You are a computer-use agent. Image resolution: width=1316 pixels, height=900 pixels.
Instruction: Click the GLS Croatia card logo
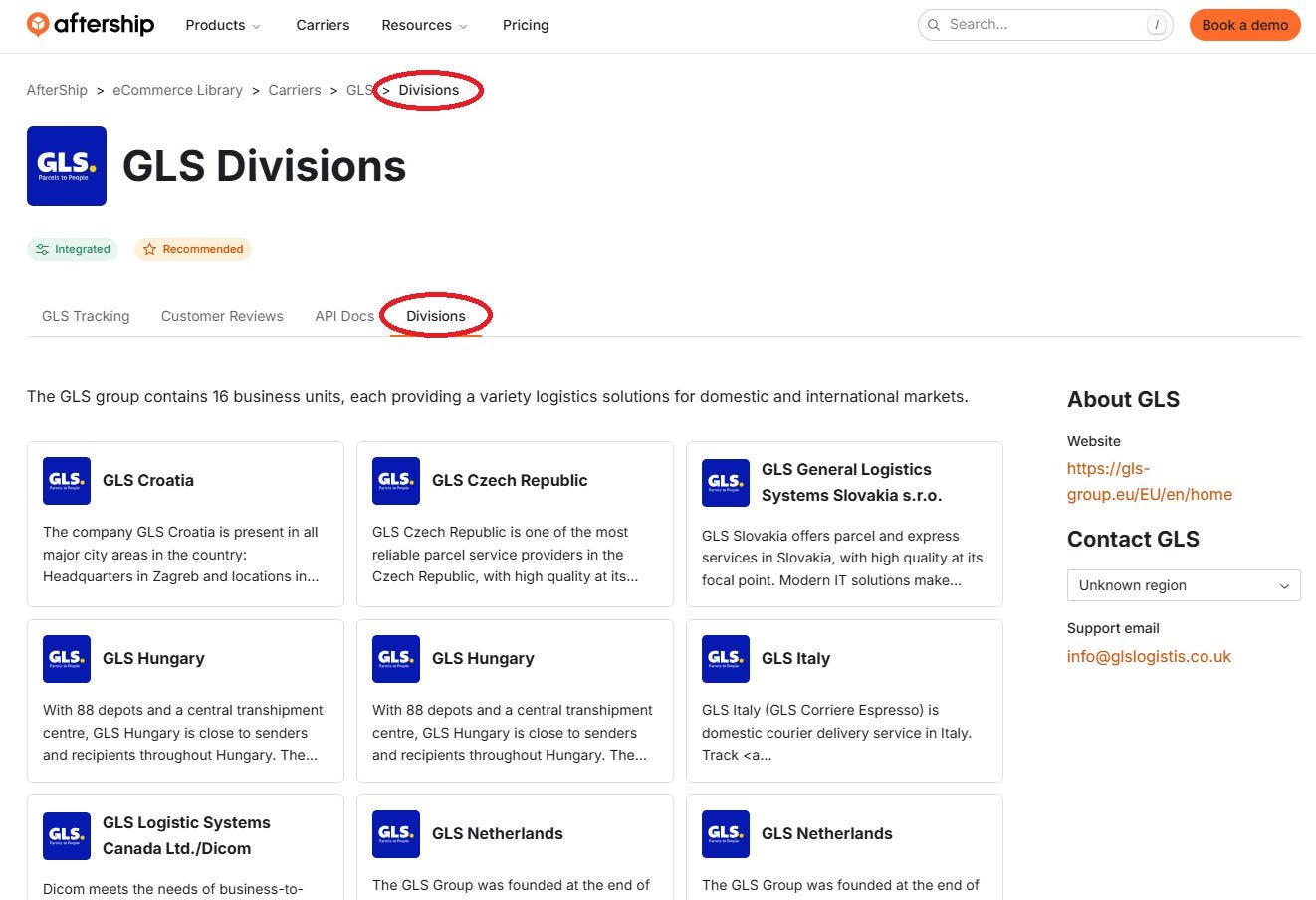(67, 481)
